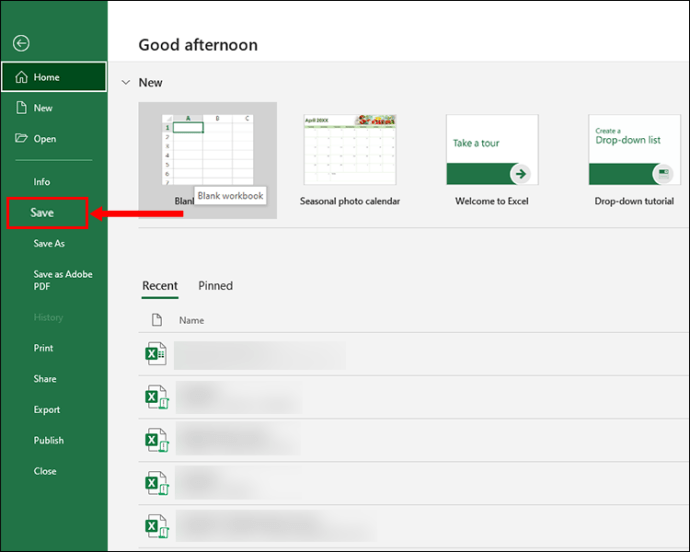
Task: Open the first recent Excel file icon
Action: coord(156,353)
